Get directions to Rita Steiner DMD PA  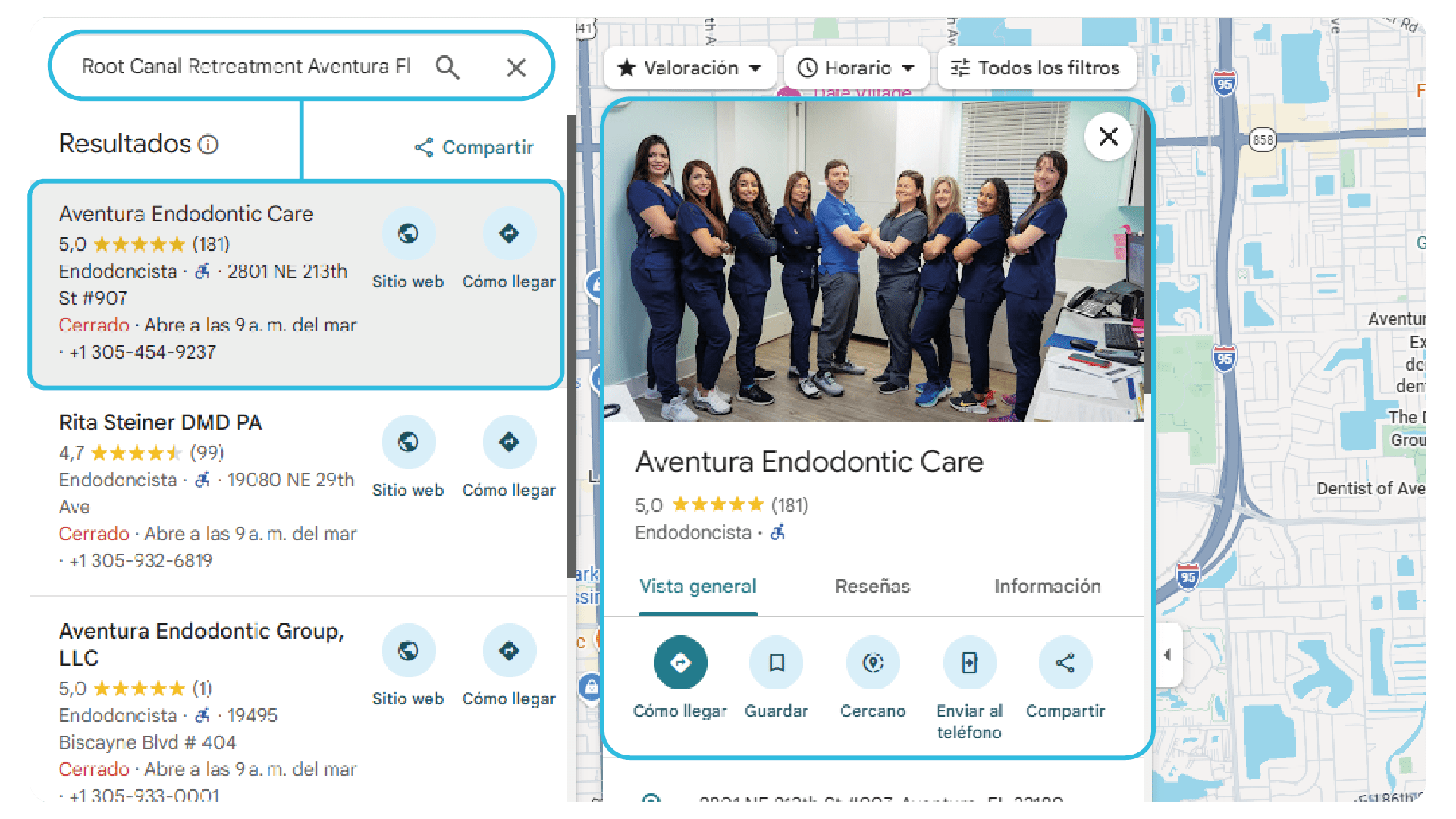509,442
